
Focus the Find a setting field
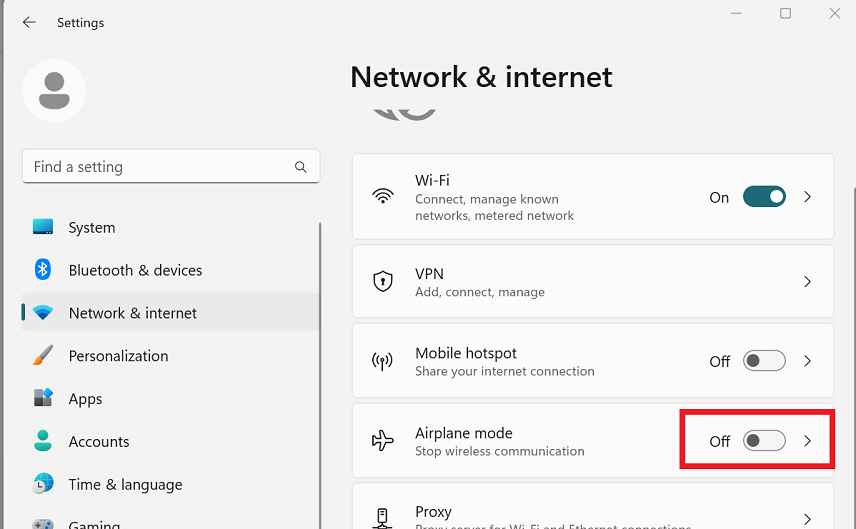[x=171, y=167]
